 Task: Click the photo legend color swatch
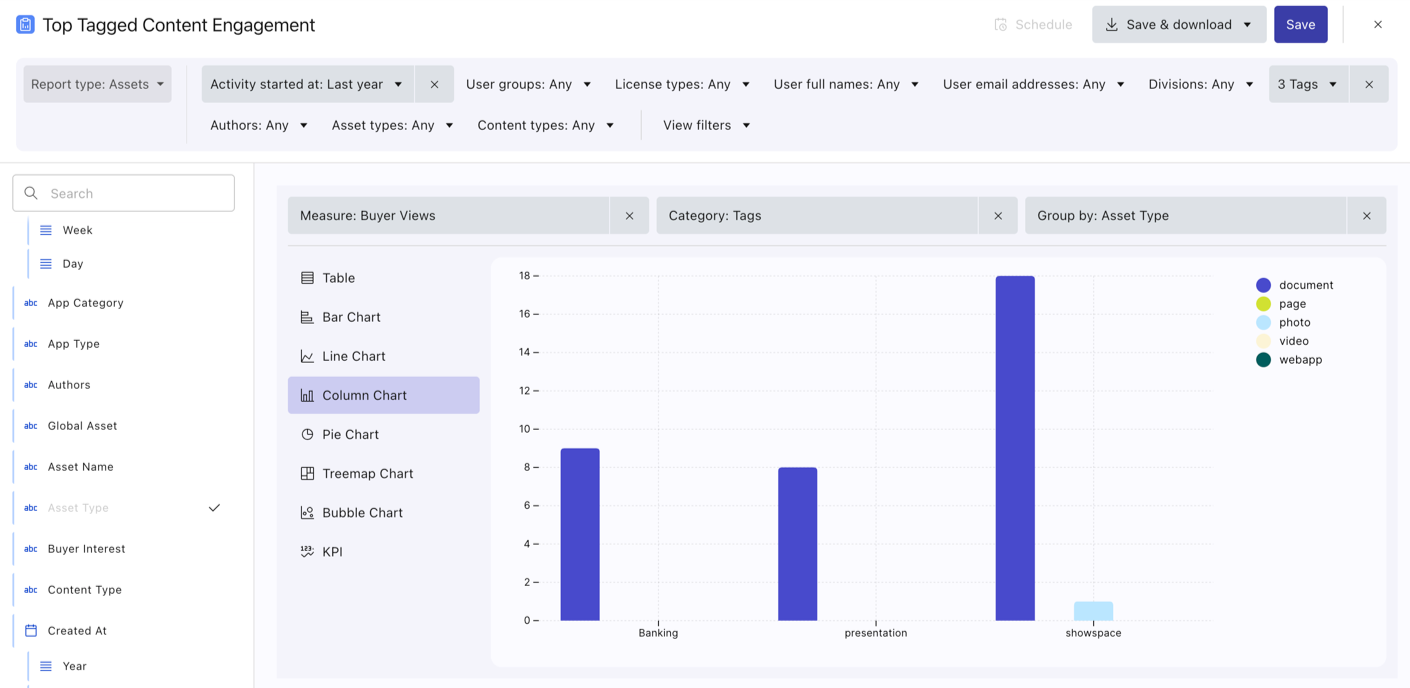click(x=1263, y=323)
